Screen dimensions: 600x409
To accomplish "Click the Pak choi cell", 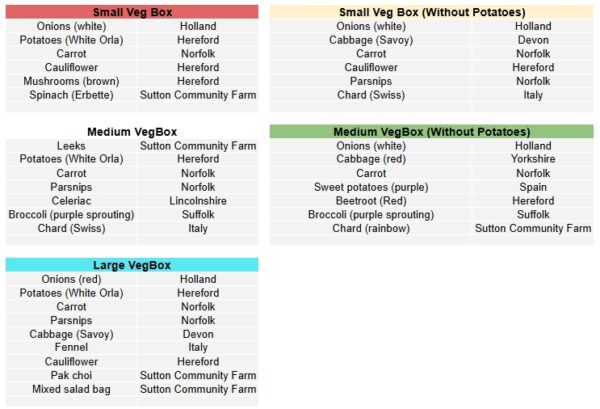I will [71, 375].
